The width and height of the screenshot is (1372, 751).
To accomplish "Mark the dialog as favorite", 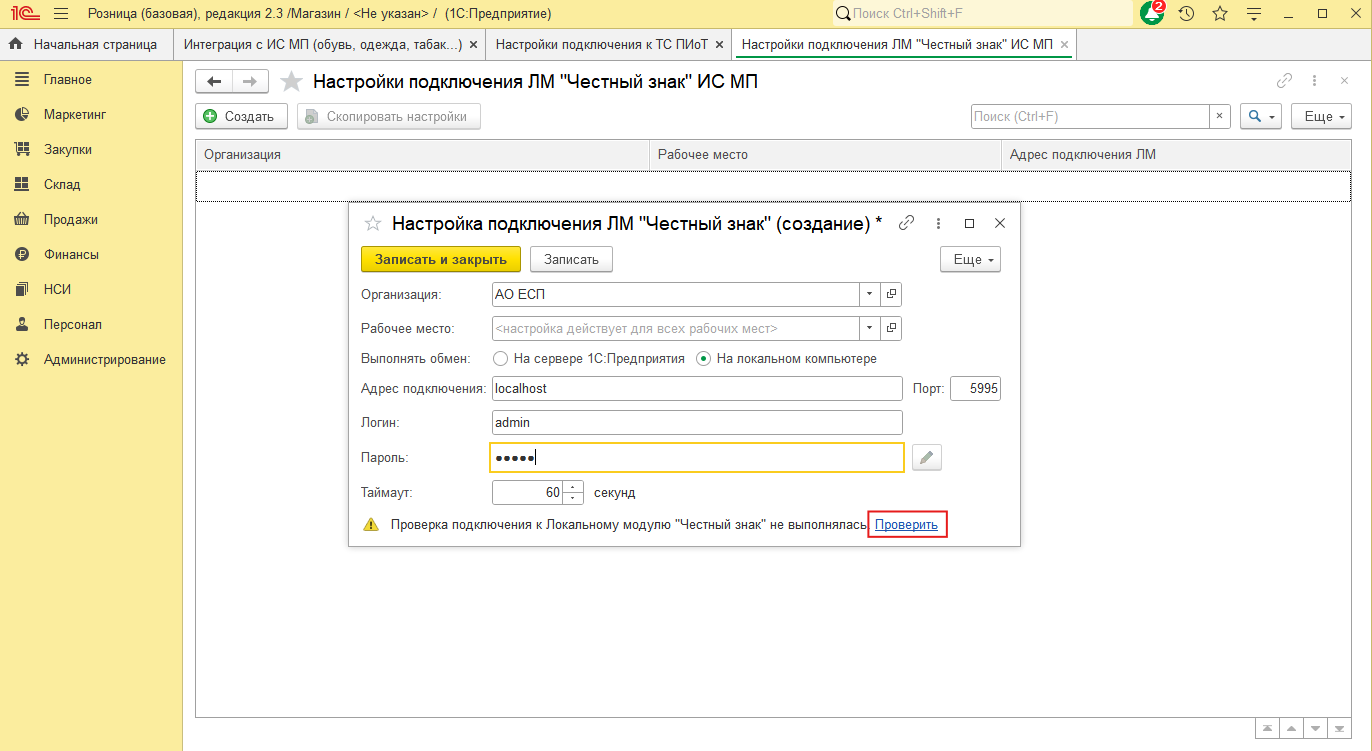I will pos(373,224).
